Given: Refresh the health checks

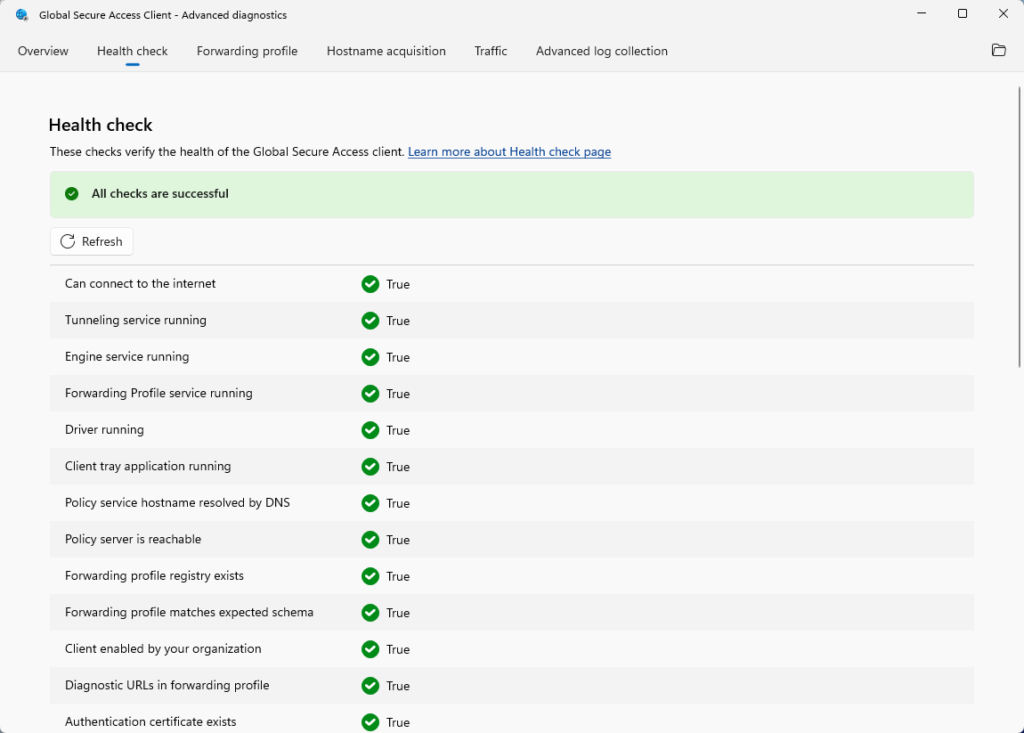Looking at the screenshot, I should tap(91, 242).
